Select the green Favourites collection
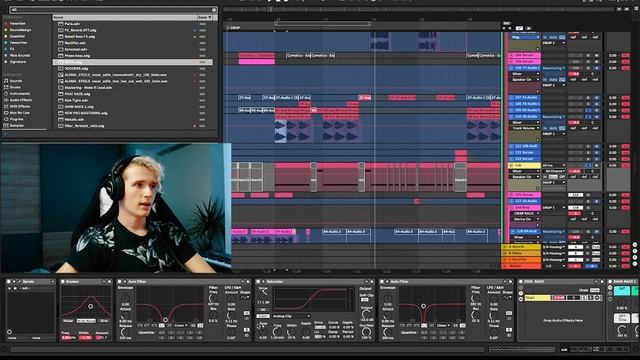The width and height of the screenshot is (640, 360). coord(18,42)
